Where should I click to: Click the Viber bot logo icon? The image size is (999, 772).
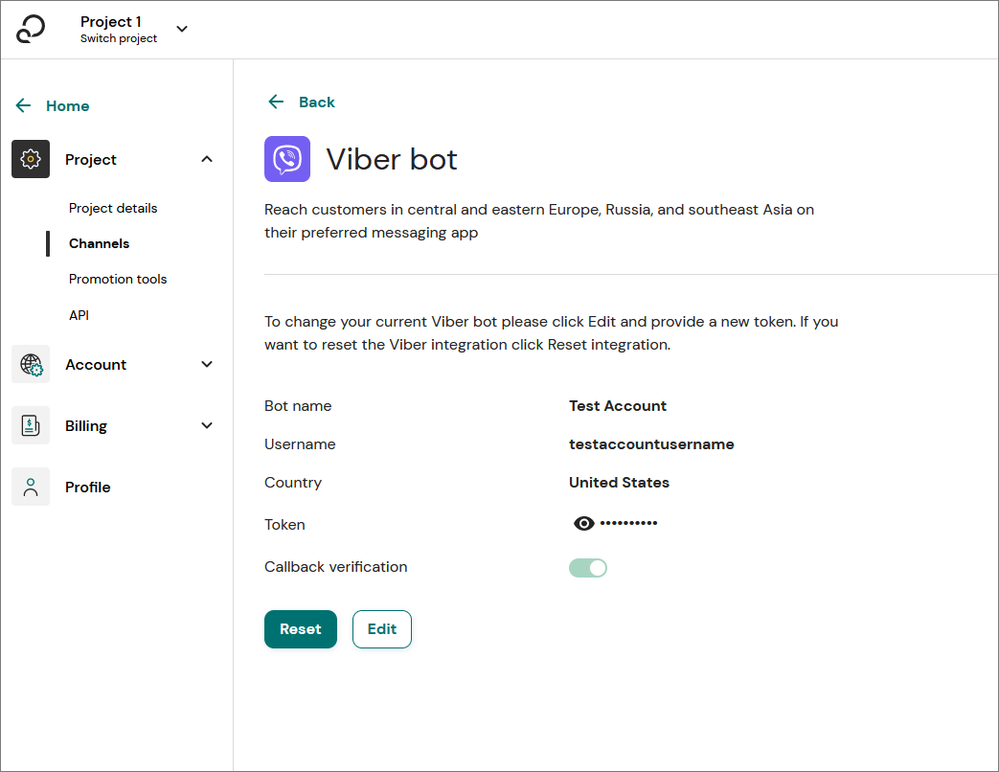(287, 159)
